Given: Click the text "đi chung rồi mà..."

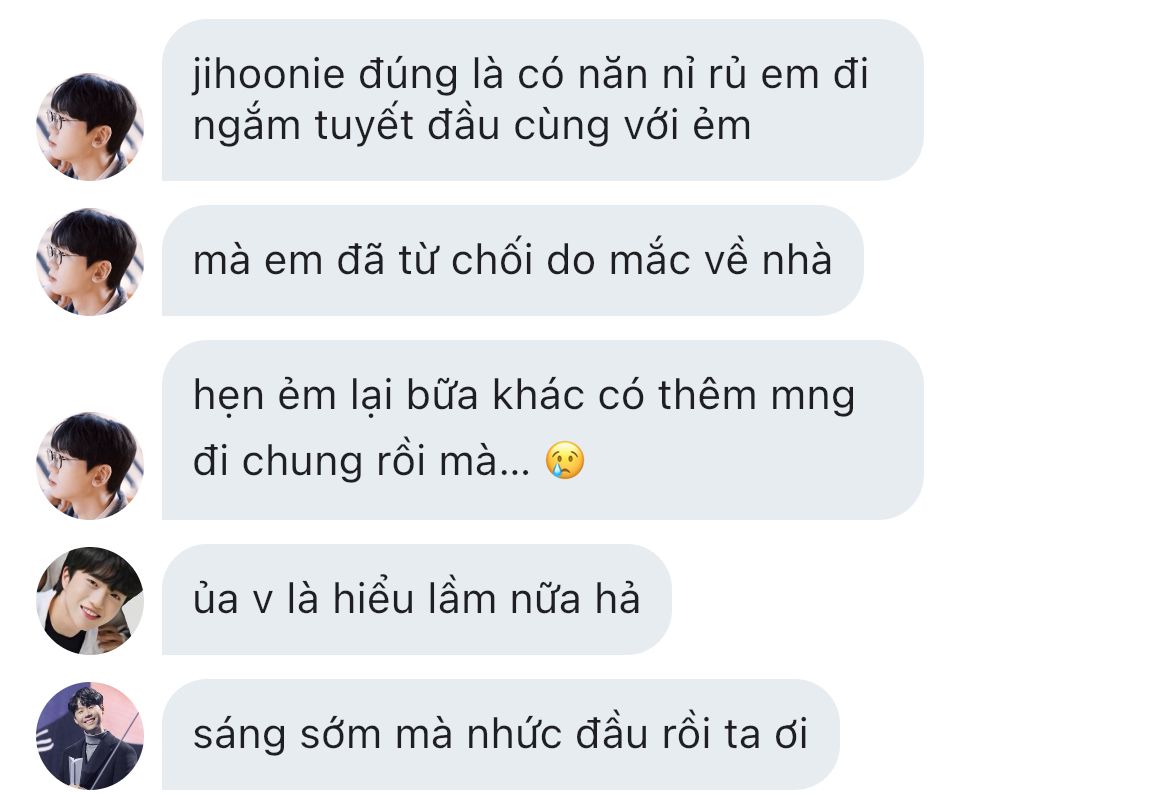Looking at the screenshot, I should (x=361, y=461).
